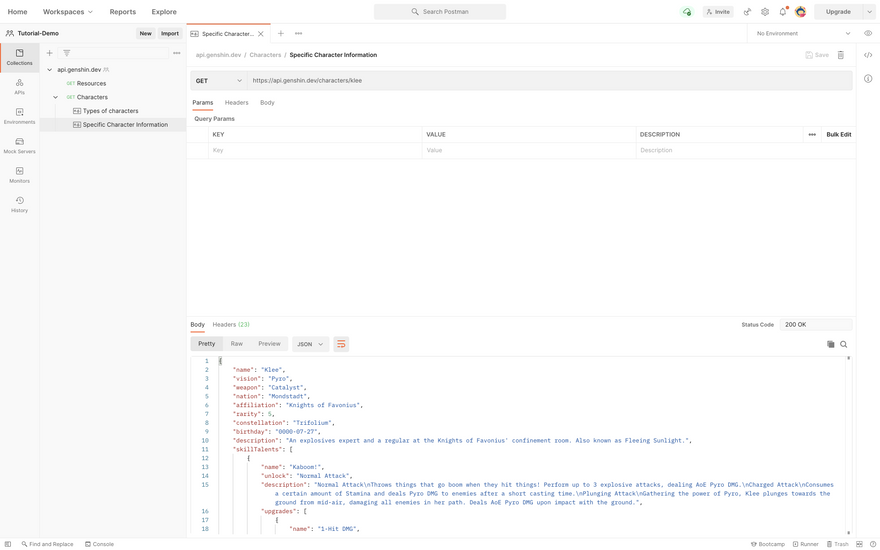Open the Environments sidebar panel
Screen dimensions: 880x550
point(19,116)
